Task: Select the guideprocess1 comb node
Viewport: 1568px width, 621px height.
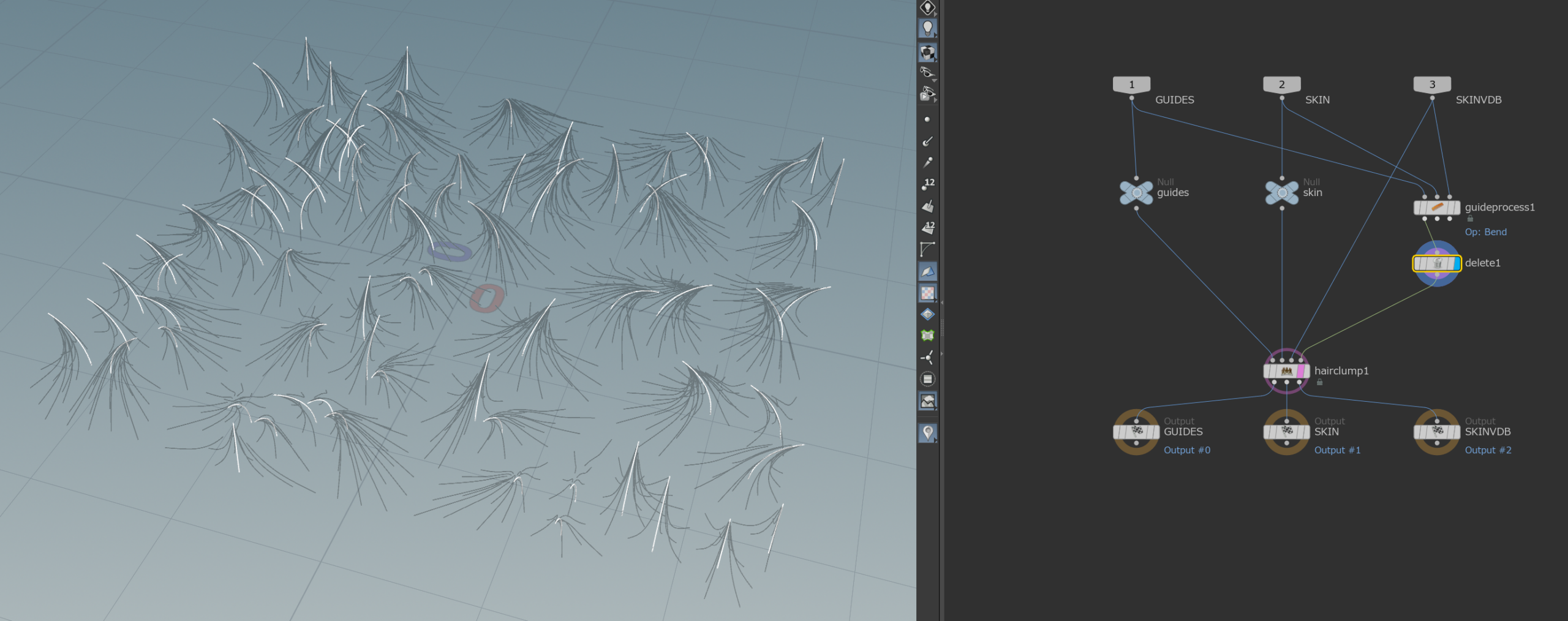Action: coord(1436,208)
